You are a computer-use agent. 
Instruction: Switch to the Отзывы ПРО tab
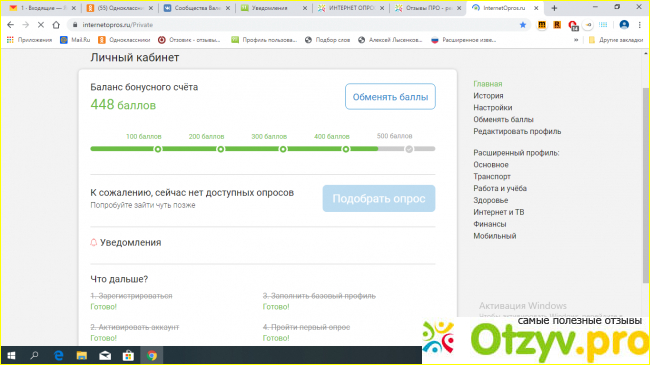click(x=427, y=8)
